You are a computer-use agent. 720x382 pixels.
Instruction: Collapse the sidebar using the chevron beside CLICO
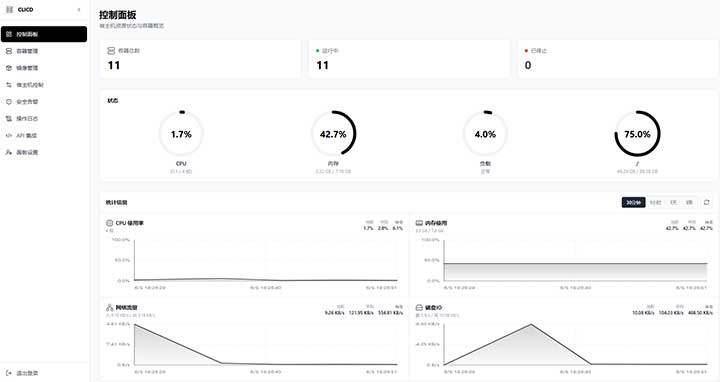[x=79, y=10]
